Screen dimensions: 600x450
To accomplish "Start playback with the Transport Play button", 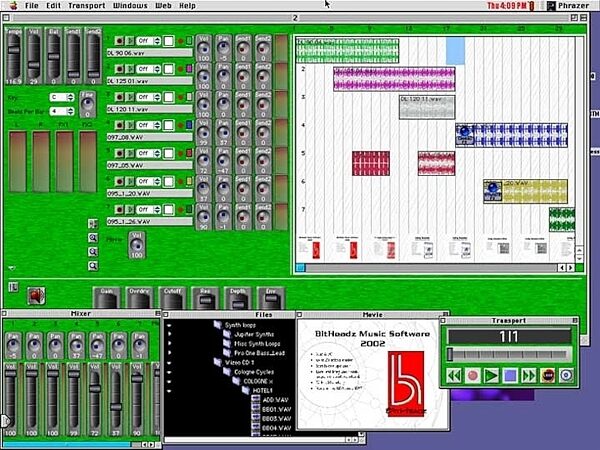I will click(491, 375).
